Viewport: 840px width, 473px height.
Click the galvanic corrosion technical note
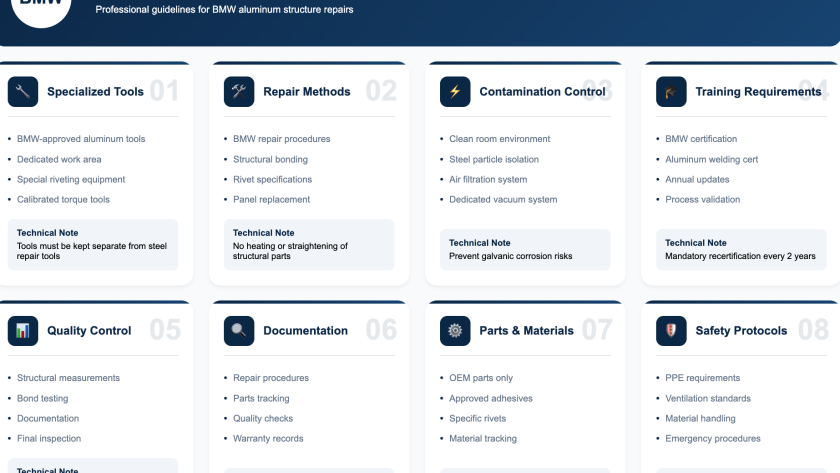point(525,250)
